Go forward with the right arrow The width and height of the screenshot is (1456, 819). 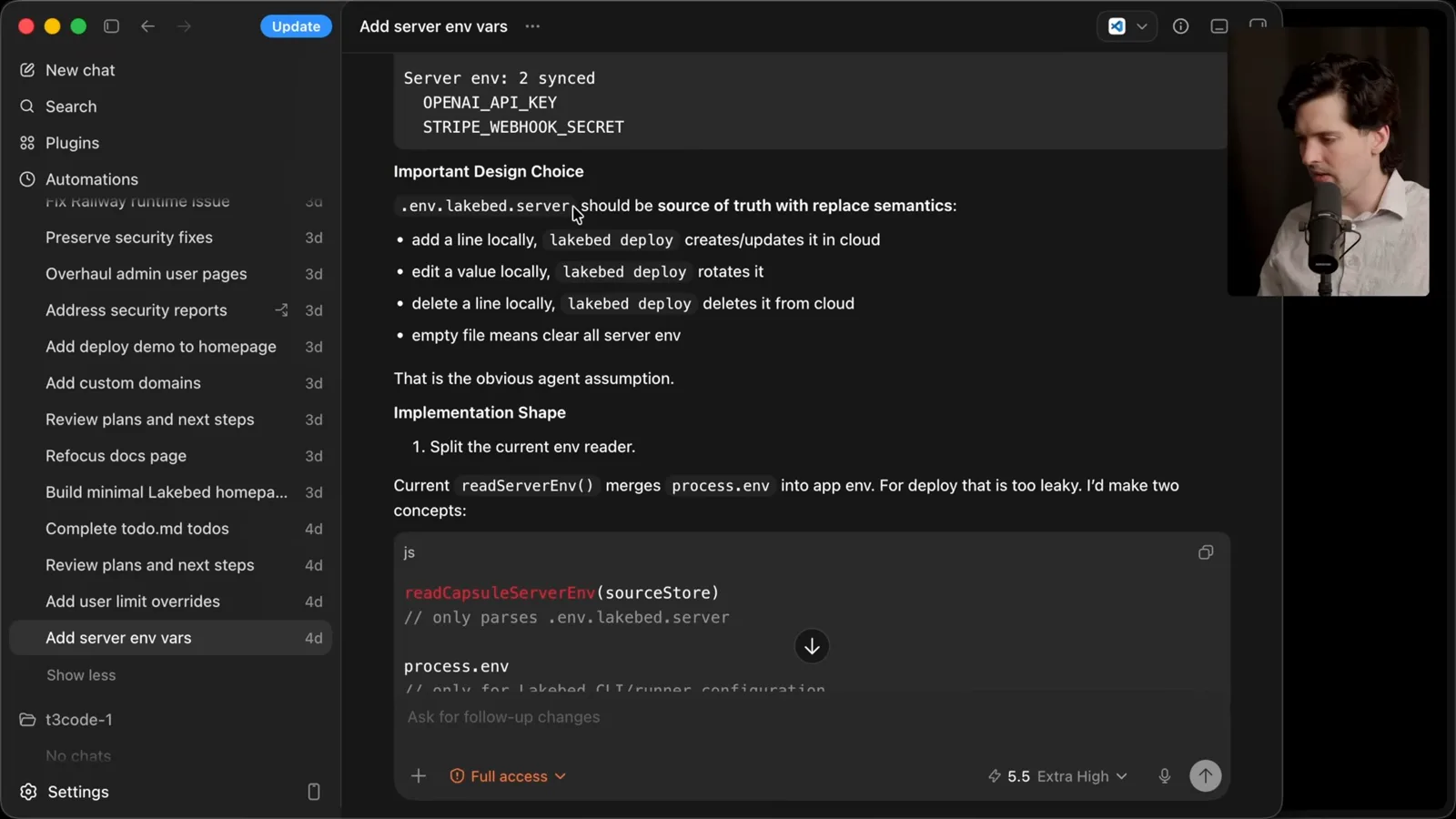[x=184, y=26]
